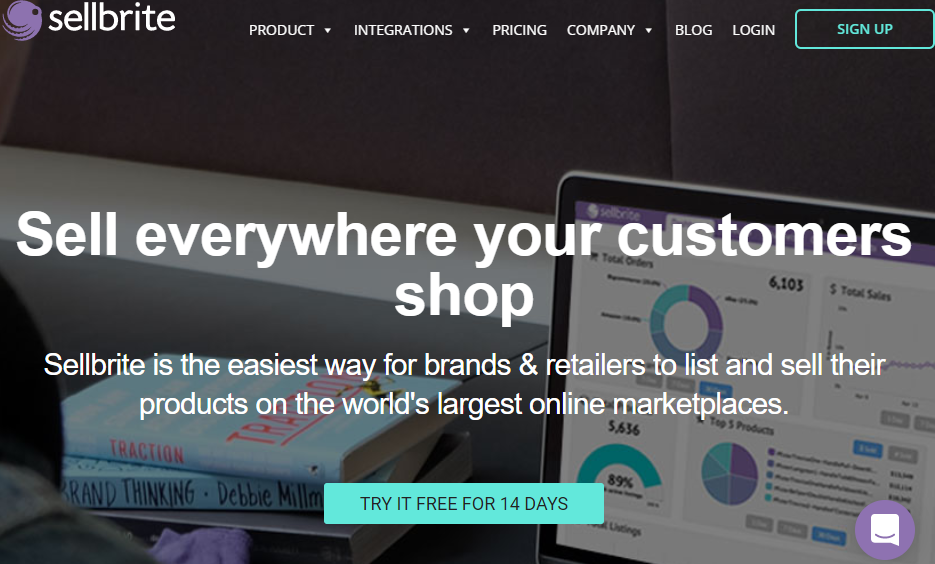Viewport: 935px width, 564px height.
Task: Open the purple chat widget bubble
Action: point(885,529)
